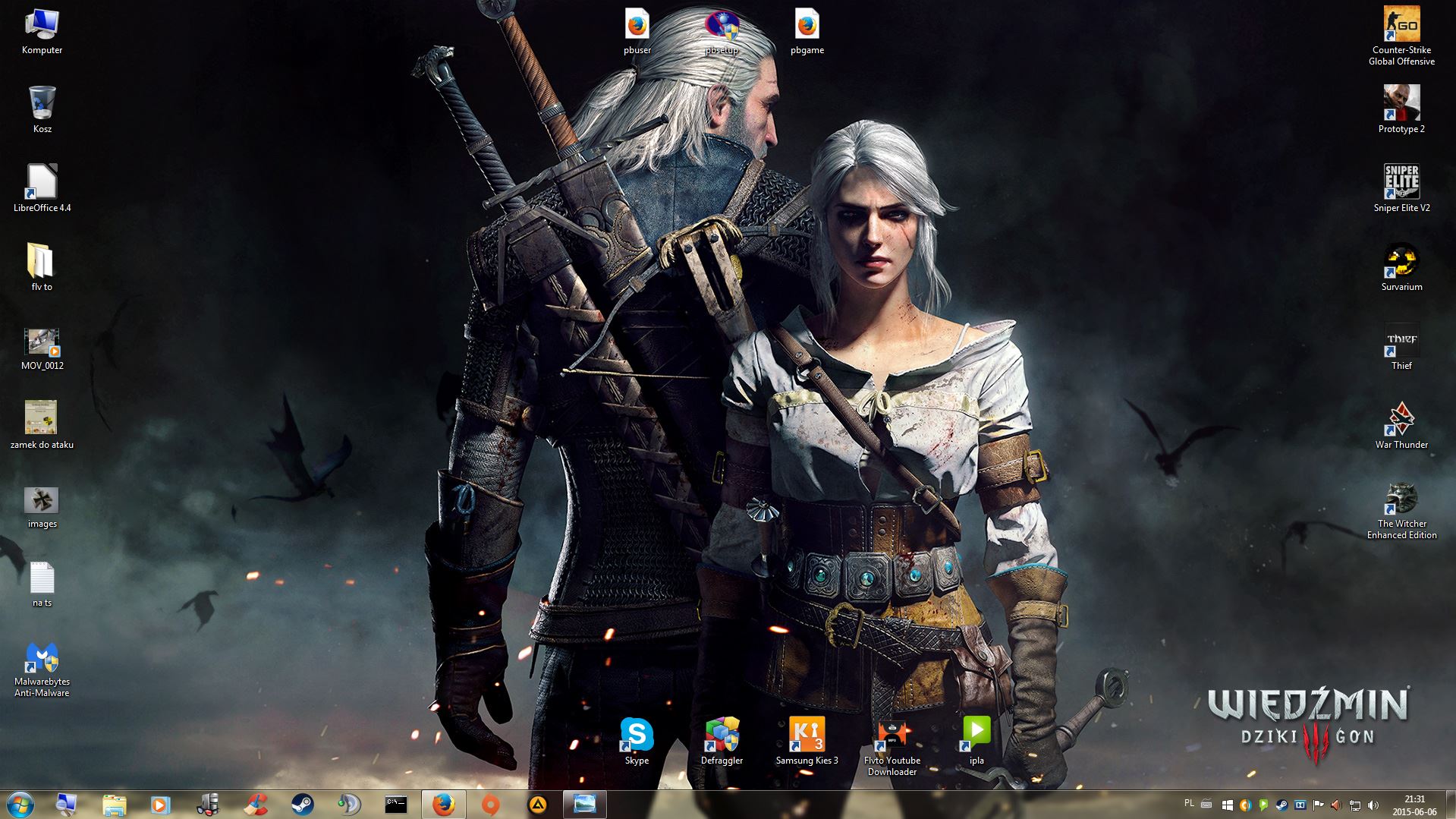Select the Survarium shortcut
Image resolution: width=1456 pixels, height=819 pixels.
pyautogui.click(x=1401, y=268)
